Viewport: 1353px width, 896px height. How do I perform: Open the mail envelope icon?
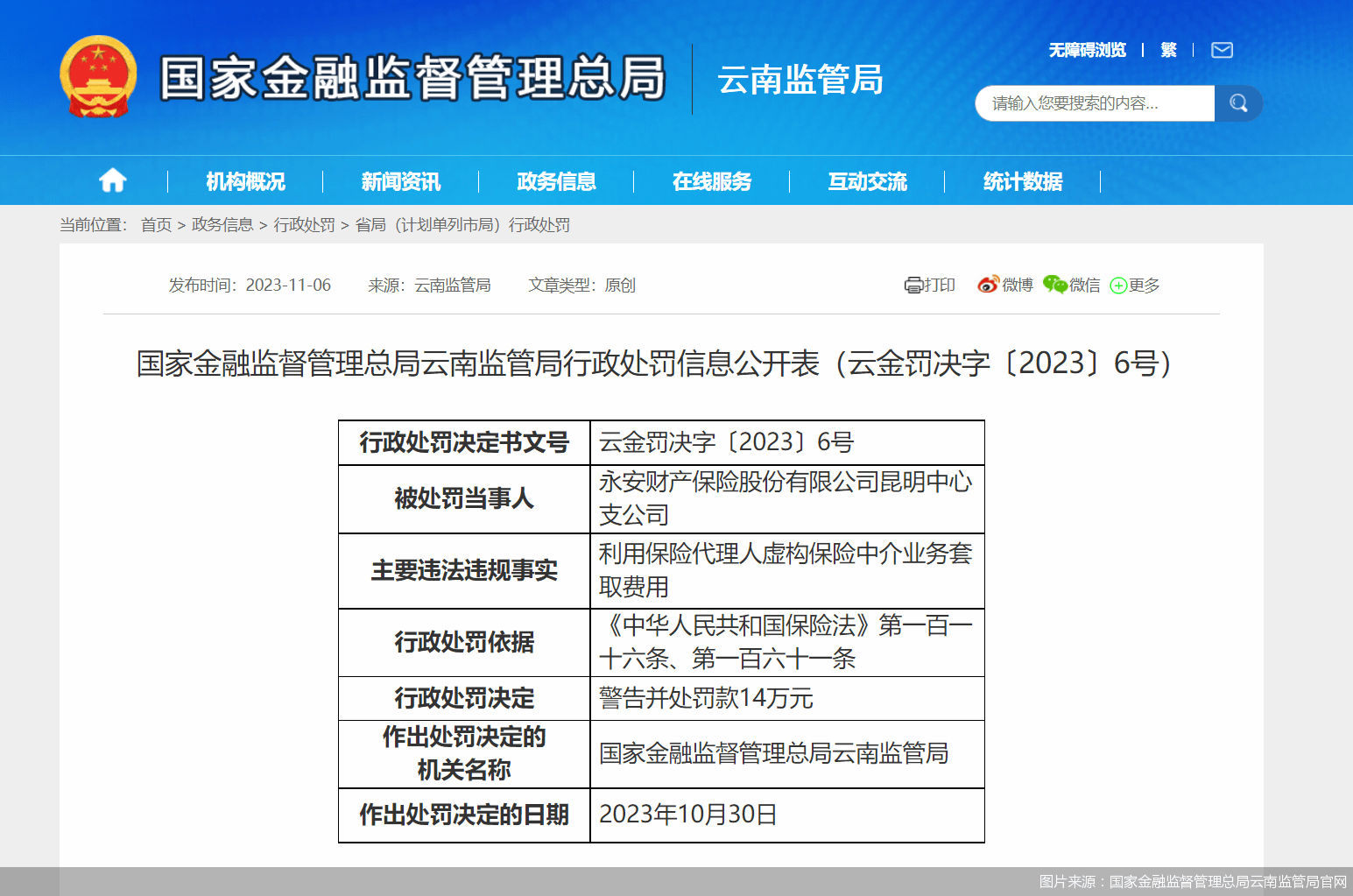click(x=1222, y=50)
